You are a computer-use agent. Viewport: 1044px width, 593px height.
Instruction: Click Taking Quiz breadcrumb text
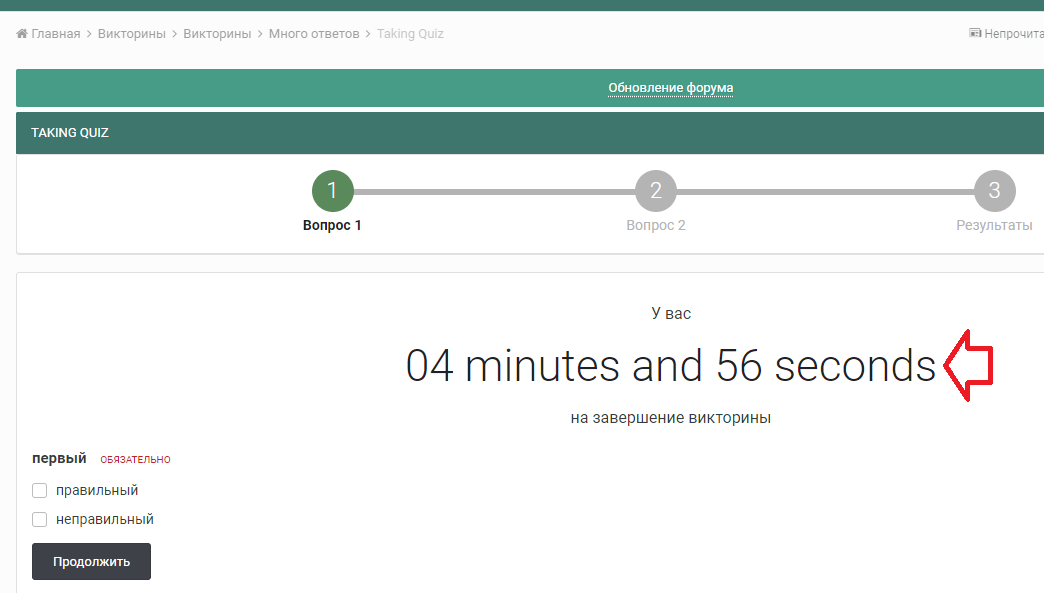pyautogui.click(x=410, y=33)
